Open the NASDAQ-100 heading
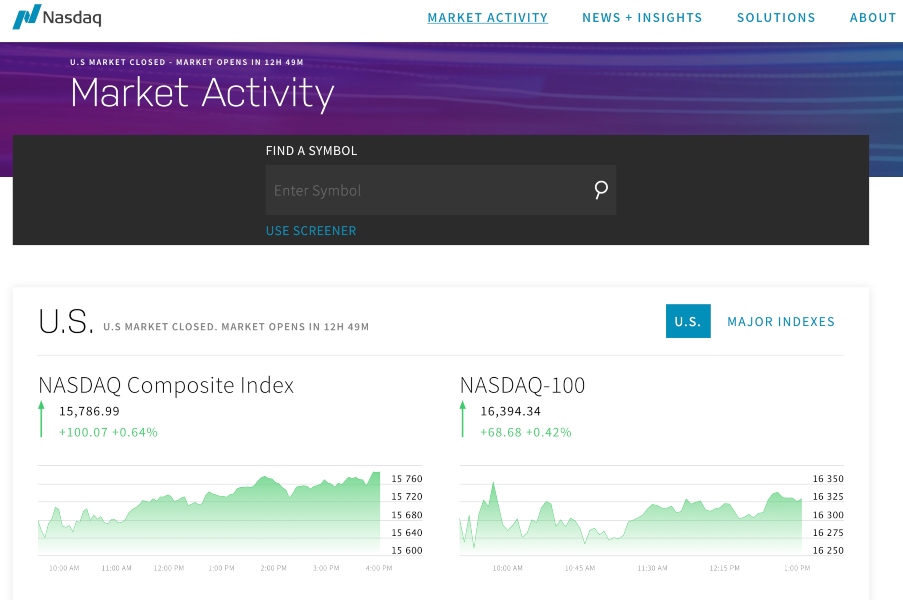 522,385
